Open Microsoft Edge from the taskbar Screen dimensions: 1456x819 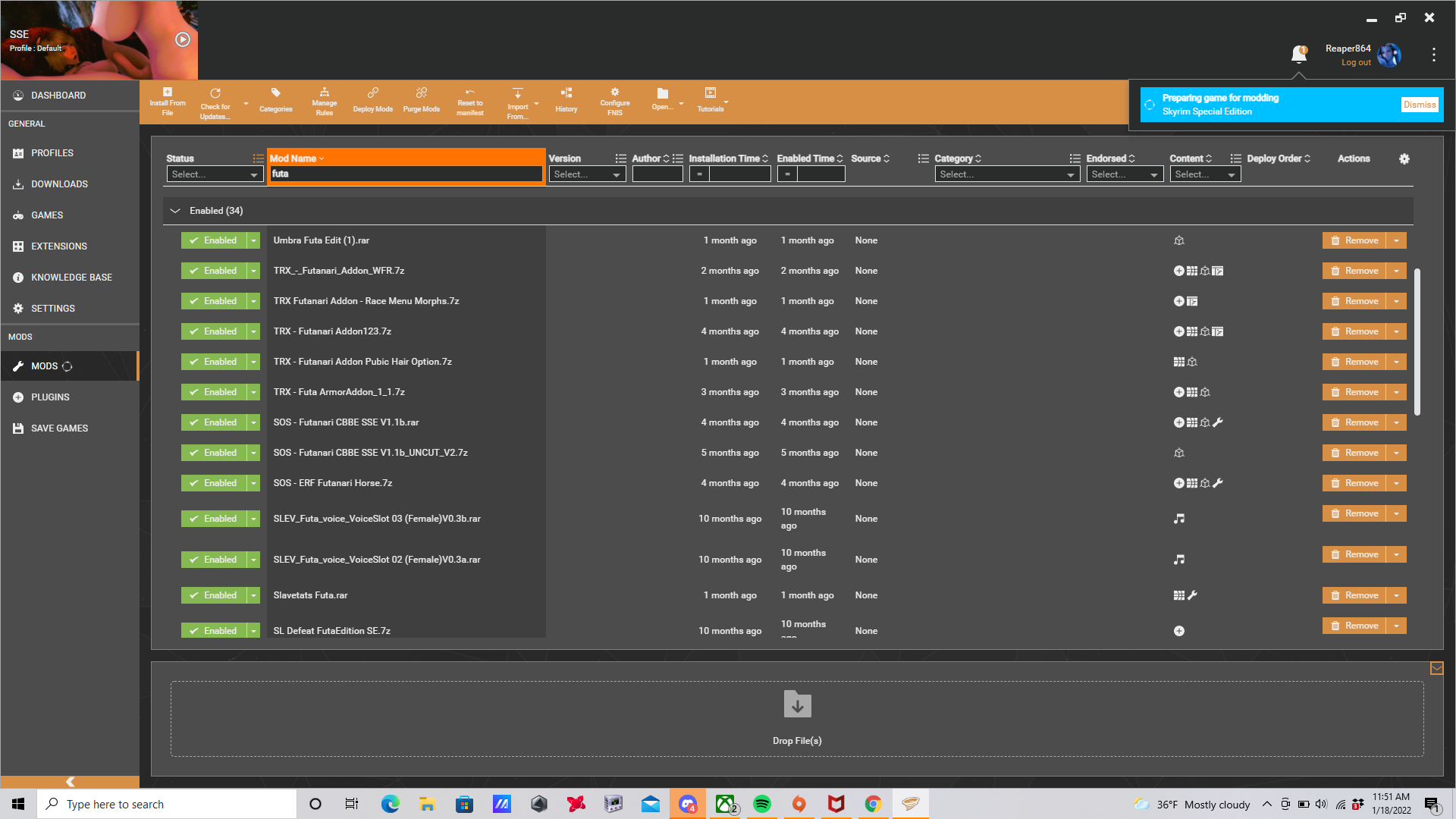(391, 804)
